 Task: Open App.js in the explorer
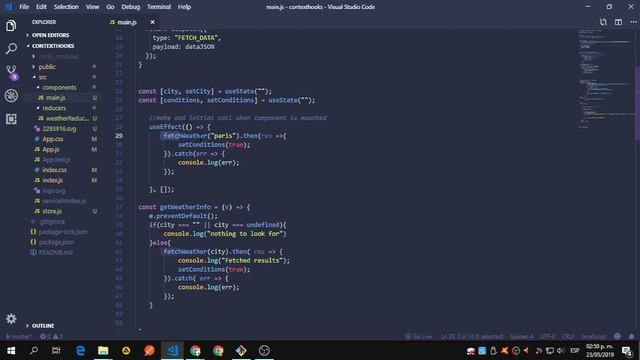tap(51, 149)
